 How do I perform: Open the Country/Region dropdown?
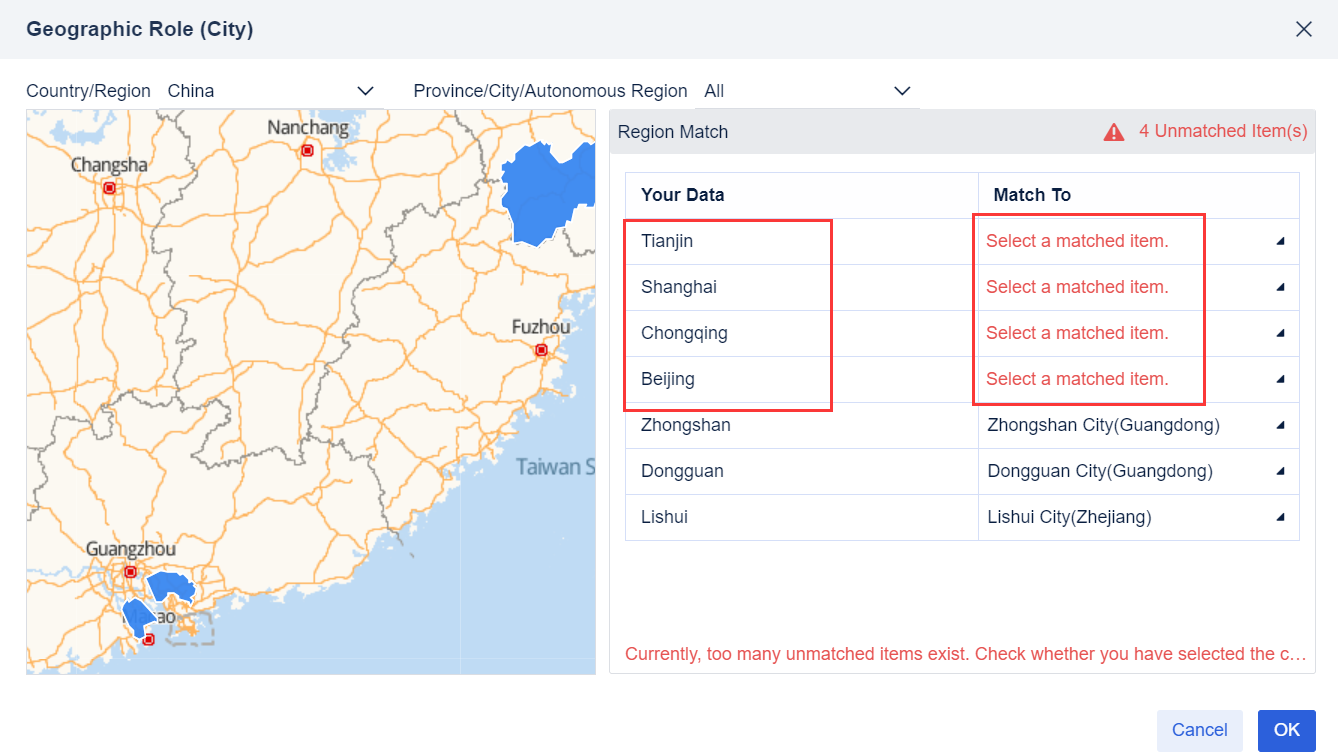(365, 90)
